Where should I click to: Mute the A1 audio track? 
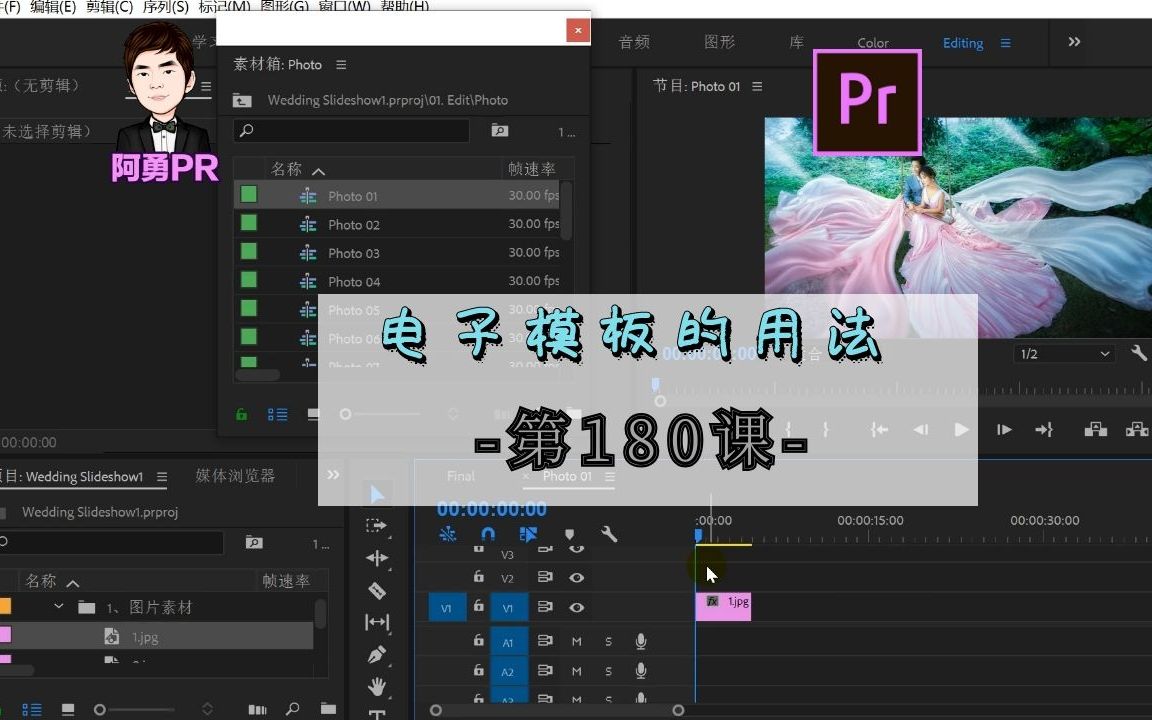(x=577, y=641)
